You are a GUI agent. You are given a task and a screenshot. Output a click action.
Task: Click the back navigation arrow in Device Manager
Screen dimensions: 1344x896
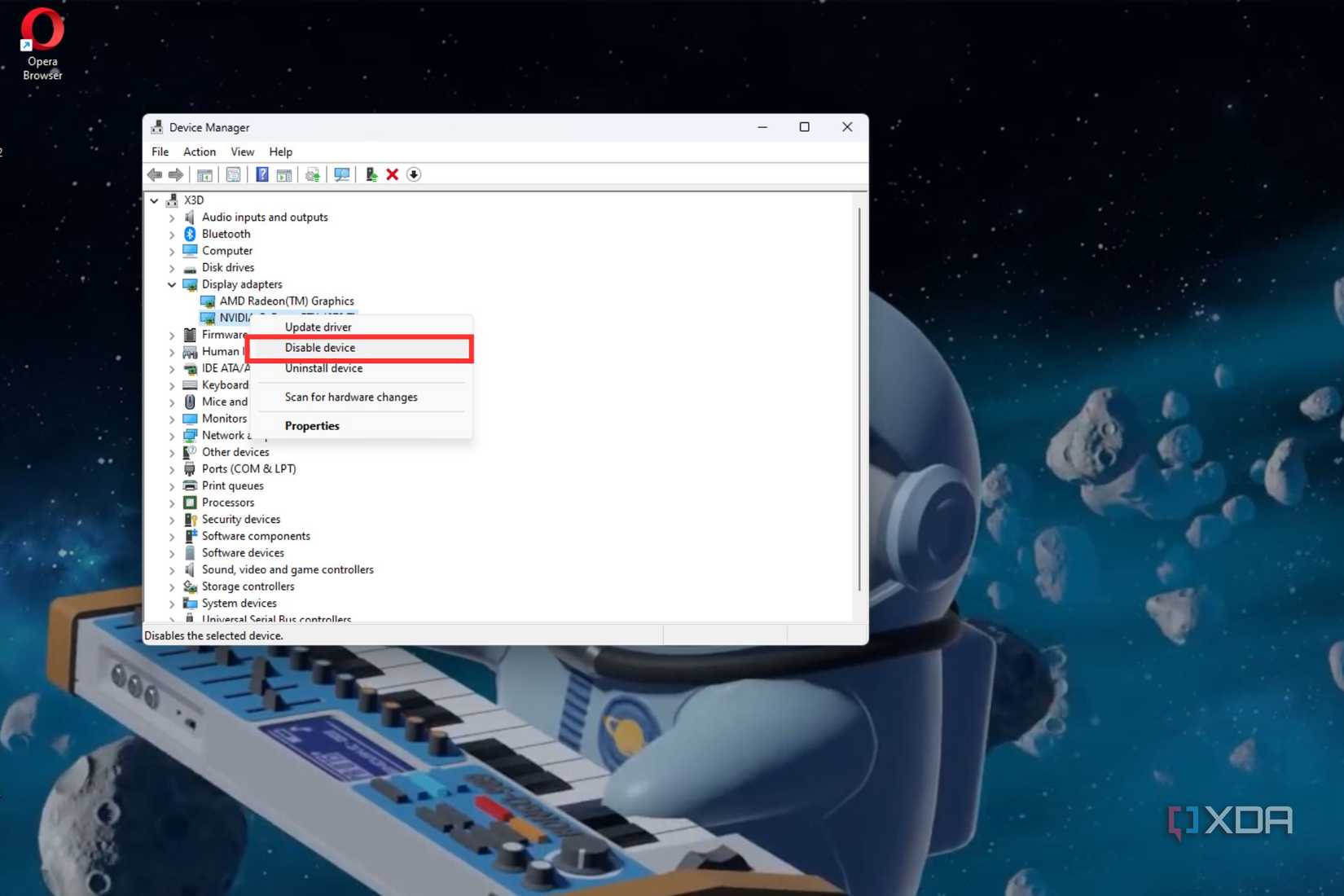pos(154,174)
